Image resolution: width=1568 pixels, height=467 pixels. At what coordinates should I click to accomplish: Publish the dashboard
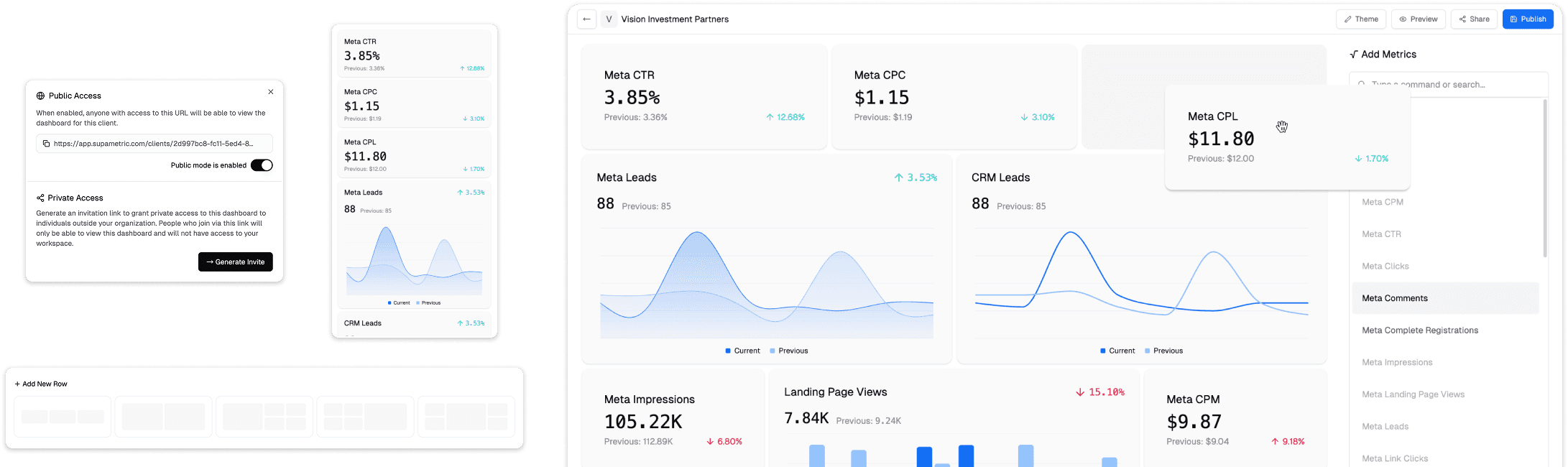(x=1528, y=19)
